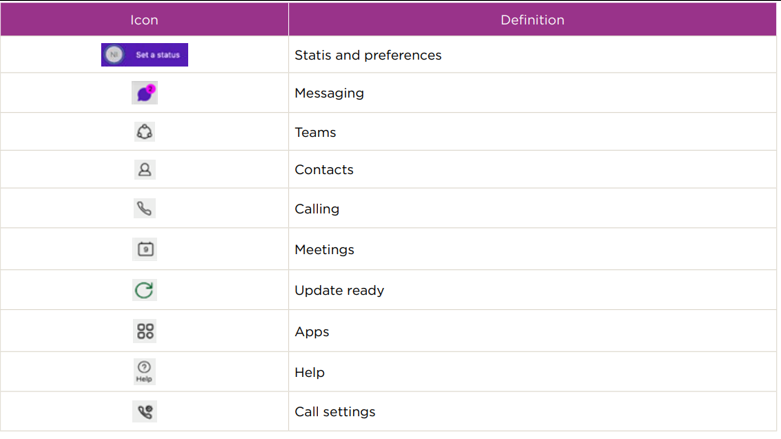Open the Call settings phone icon
Viewport: 781px width, 439px height.
click(x=144, y=412)
